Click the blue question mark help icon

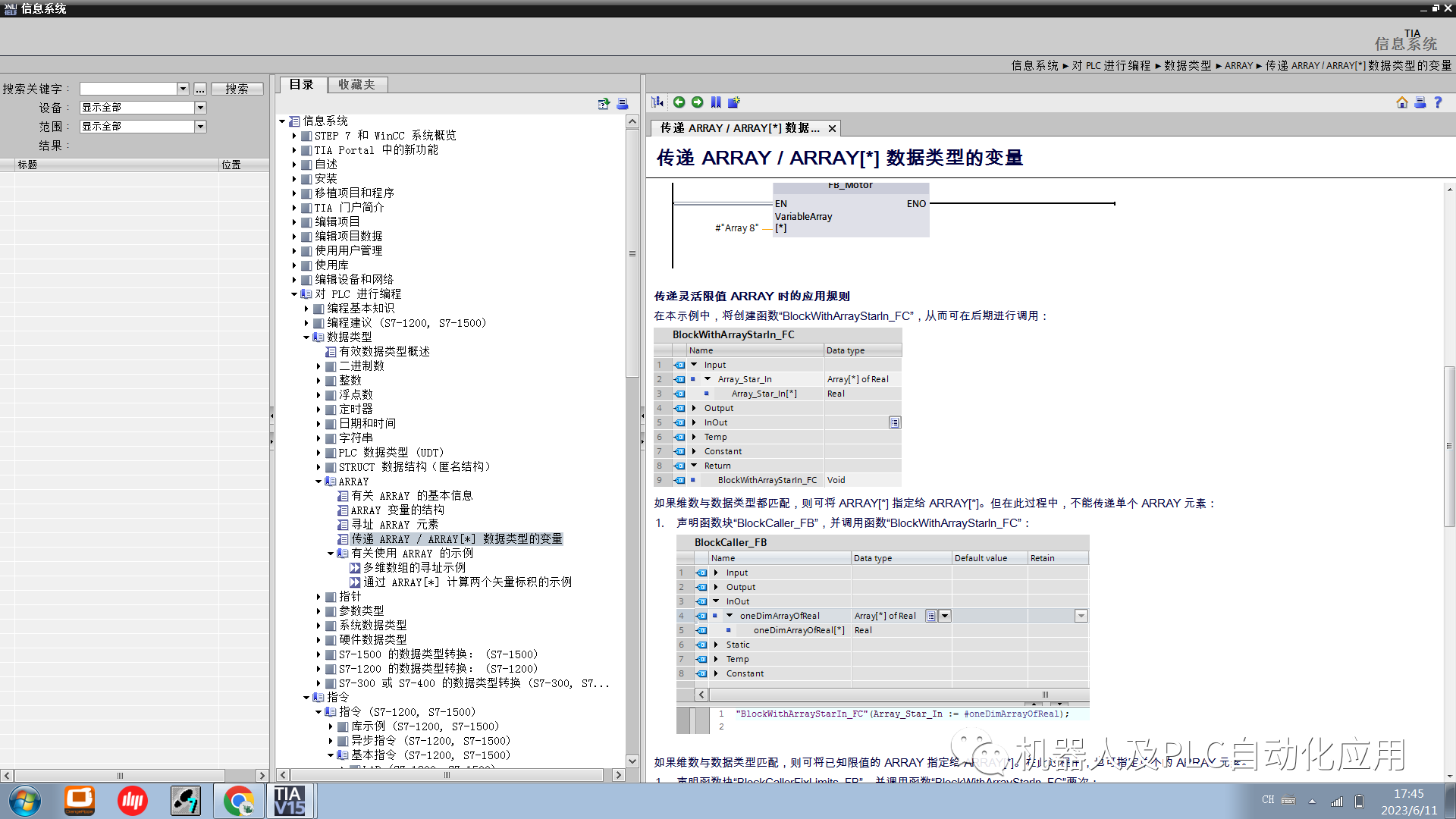[1438, 102]
